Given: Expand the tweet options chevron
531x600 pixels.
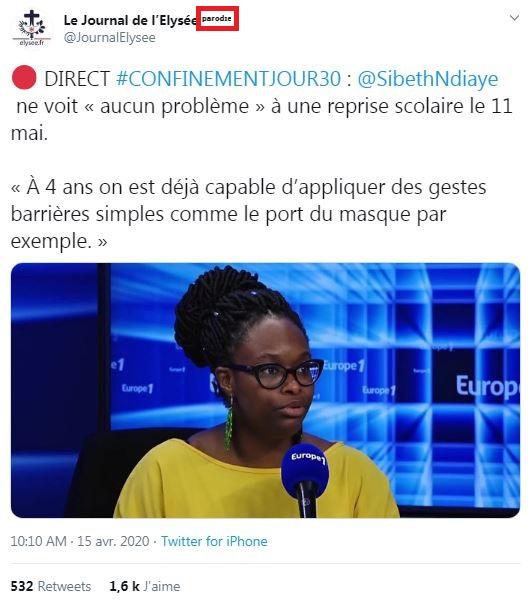Looking at the screenshot, I should (x=514, y=18).
